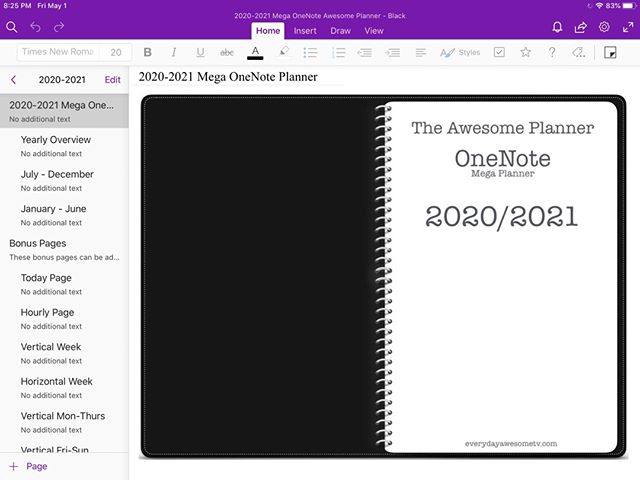Tap Edit in the page list
This screenshot has height=480, width=640.
[x=112, y=80]
